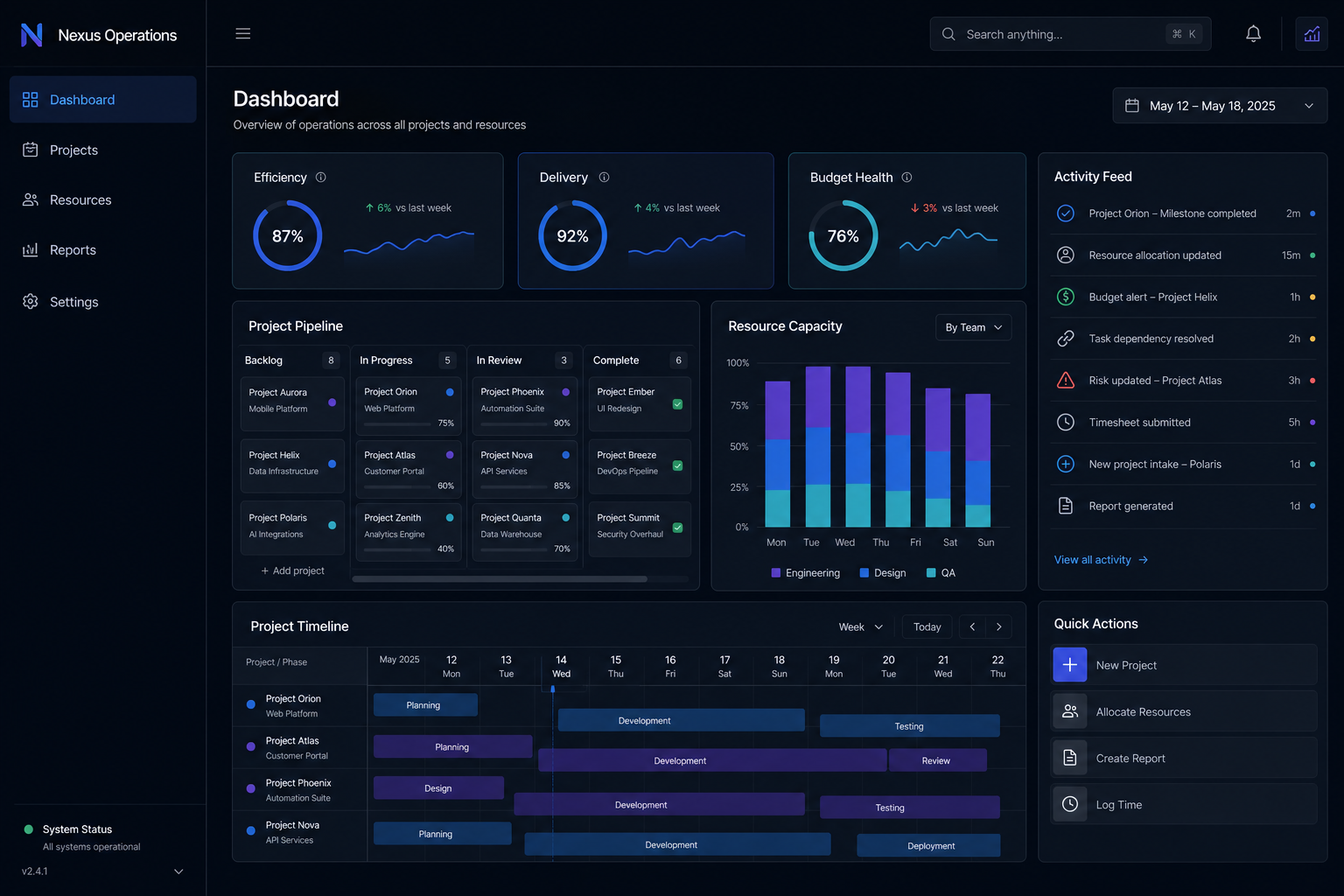
Task: Click the Task dependency link icon
Action: 1066,339
